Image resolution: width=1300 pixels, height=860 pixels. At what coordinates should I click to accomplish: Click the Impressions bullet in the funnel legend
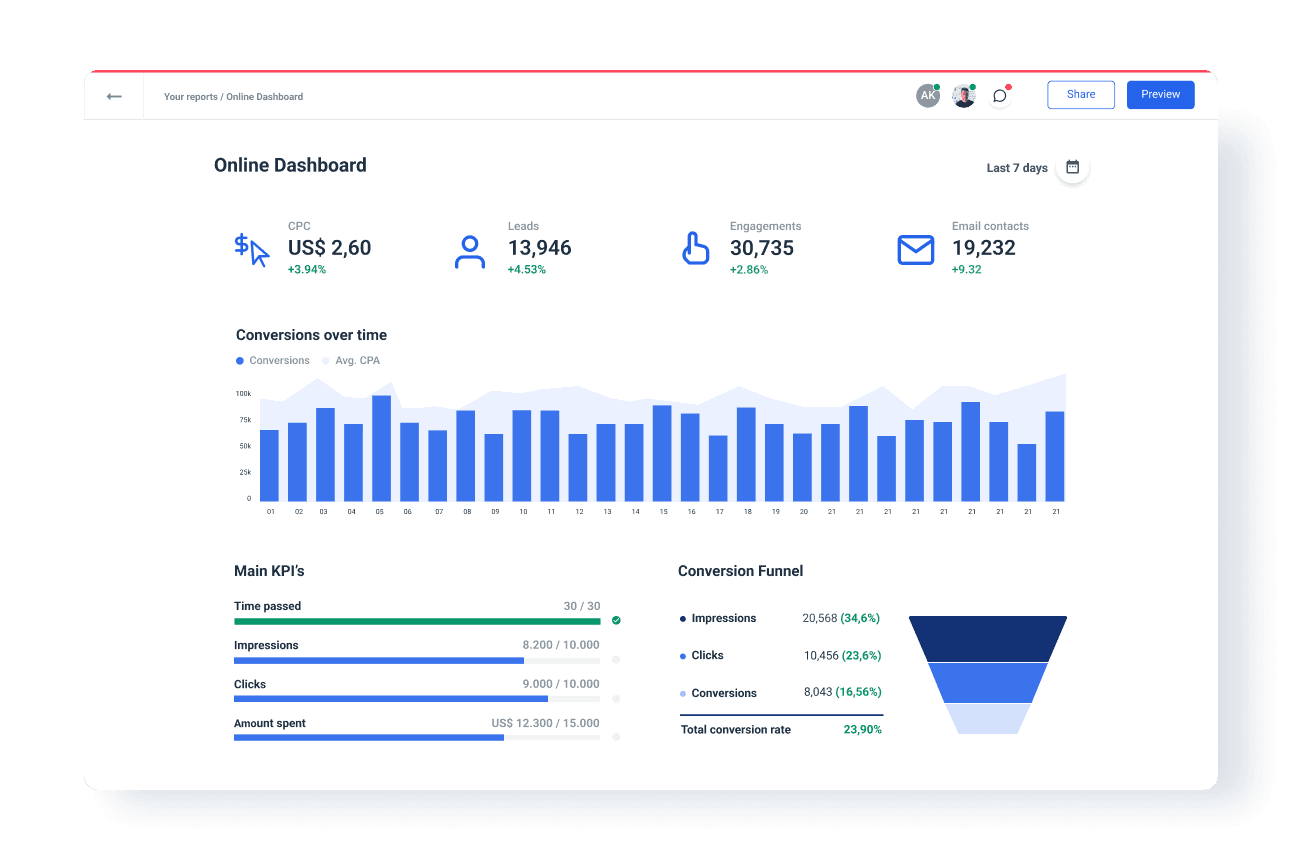684,618
